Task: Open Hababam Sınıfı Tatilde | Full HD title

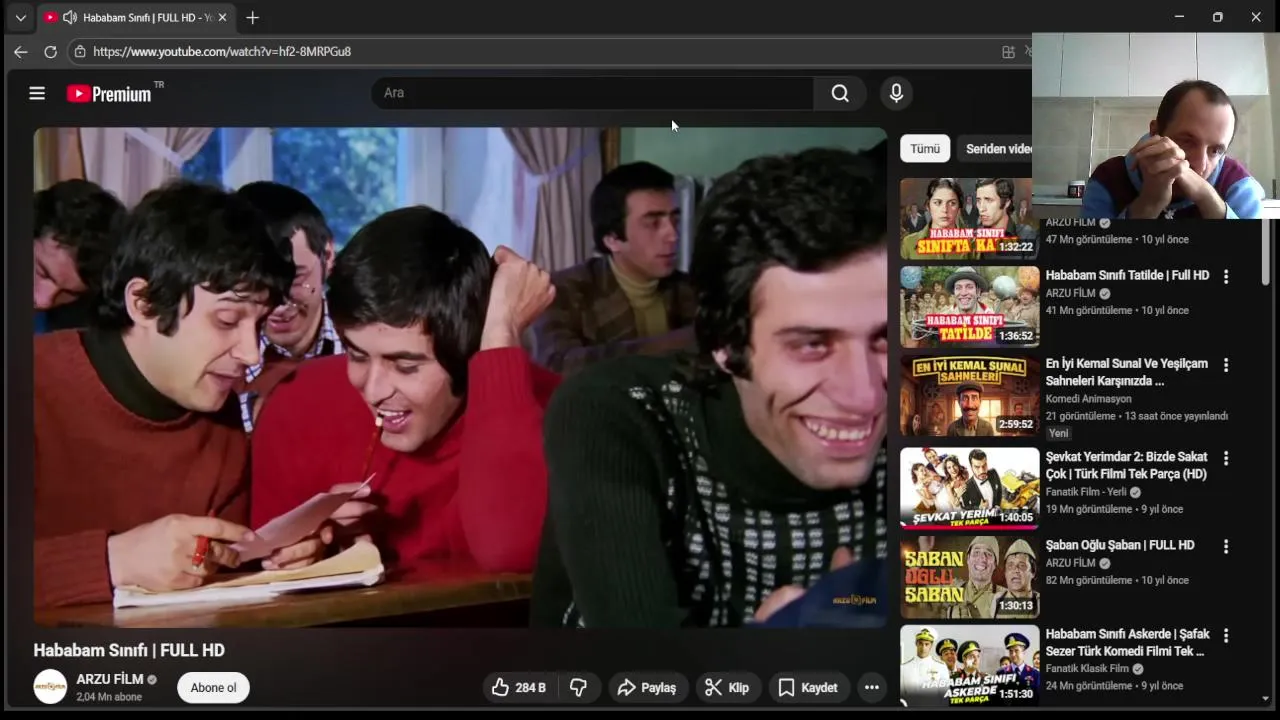Action: tap(1127, 275)
